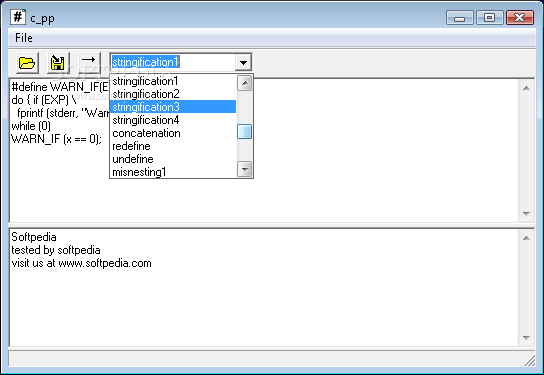The height and width of the screenshot is (375, 544).
Task: Click 'visit us at www.softpedia.com' line
Action: click(x=82, y=263)
